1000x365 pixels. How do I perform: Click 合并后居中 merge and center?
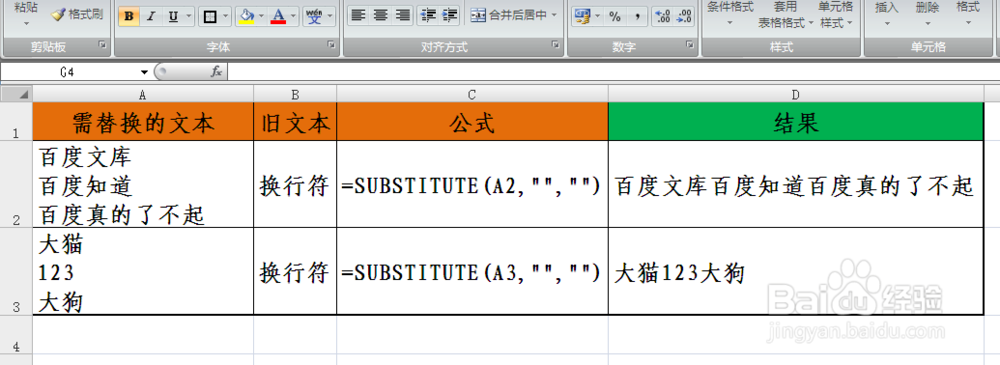click(x=508, y=15)
